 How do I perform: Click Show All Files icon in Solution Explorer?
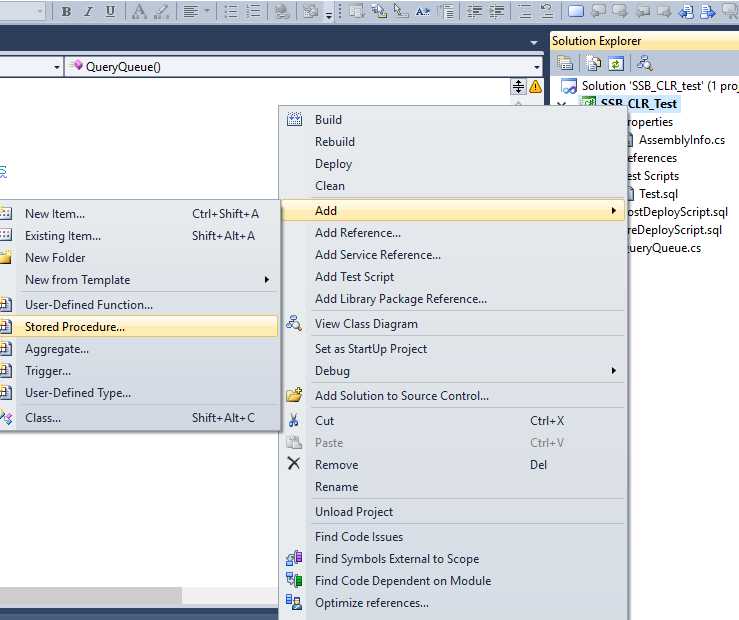pyautogui.click(x=594, y=63)
